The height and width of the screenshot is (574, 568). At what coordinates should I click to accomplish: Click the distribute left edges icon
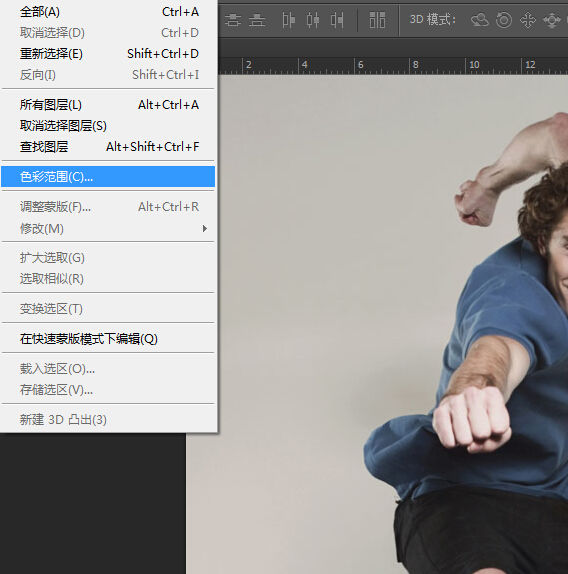coord(288,20)
